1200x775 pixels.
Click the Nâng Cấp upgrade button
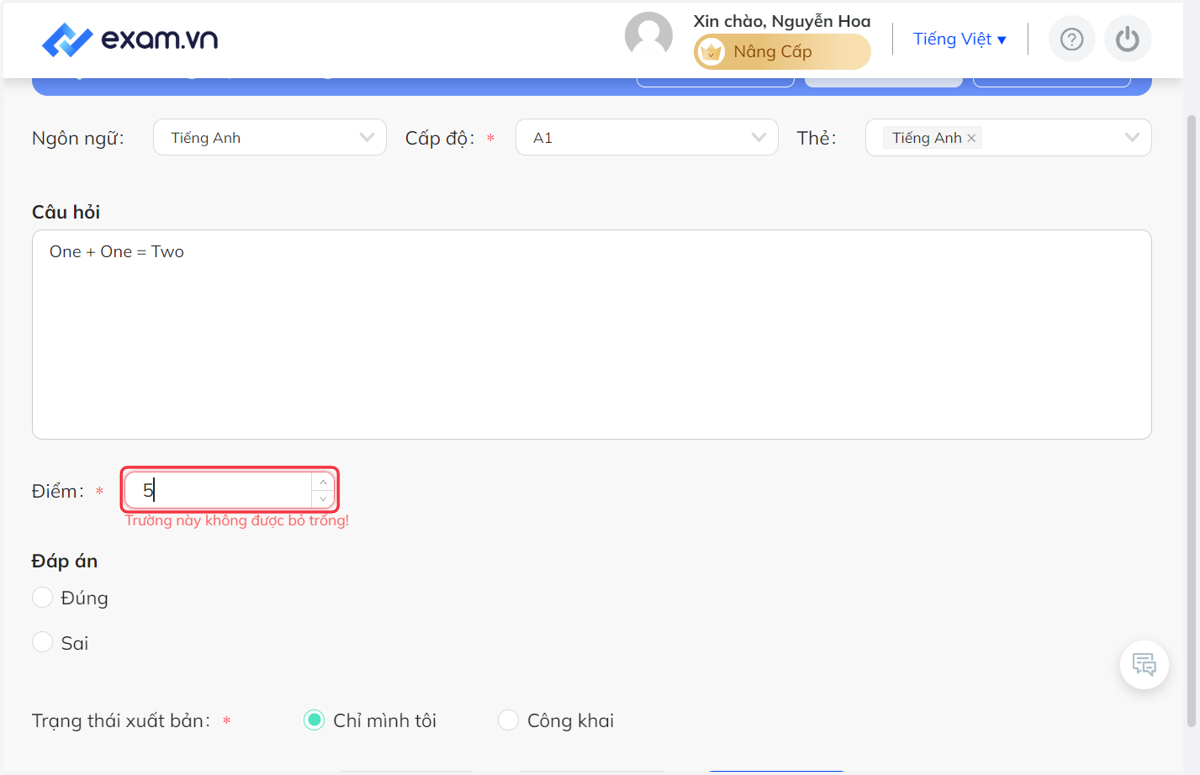(x=782, y=52)
